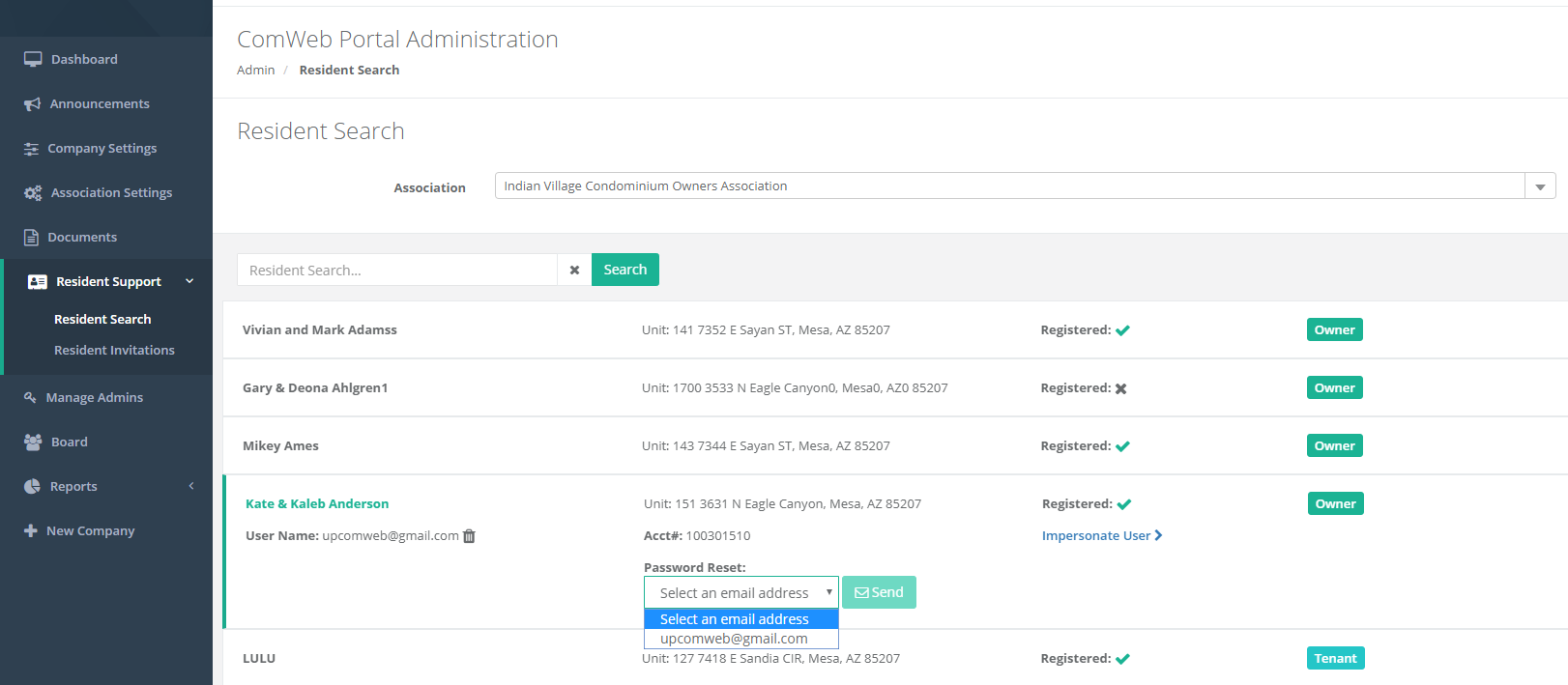Image resolution: width=1568 pixels, height=685 pixels.
Task: Click the Manage Admins key icon
Action: (30, 397)
